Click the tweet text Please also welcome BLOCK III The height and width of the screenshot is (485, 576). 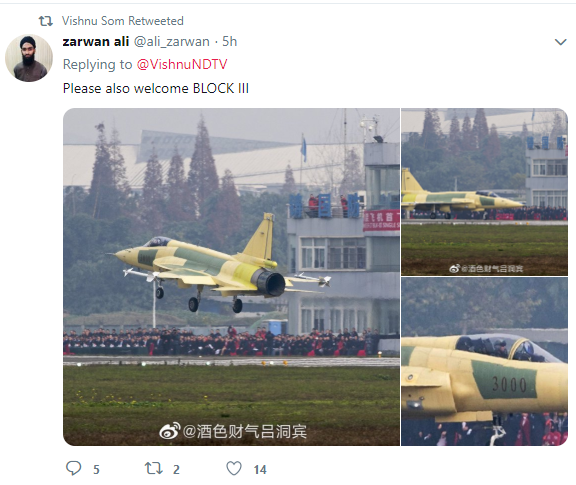pos(156,89)
